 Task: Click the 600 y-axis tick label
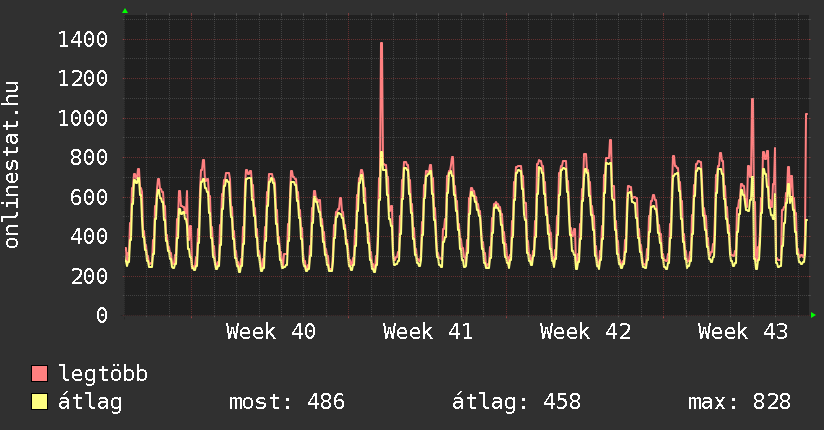coord(90,198)
